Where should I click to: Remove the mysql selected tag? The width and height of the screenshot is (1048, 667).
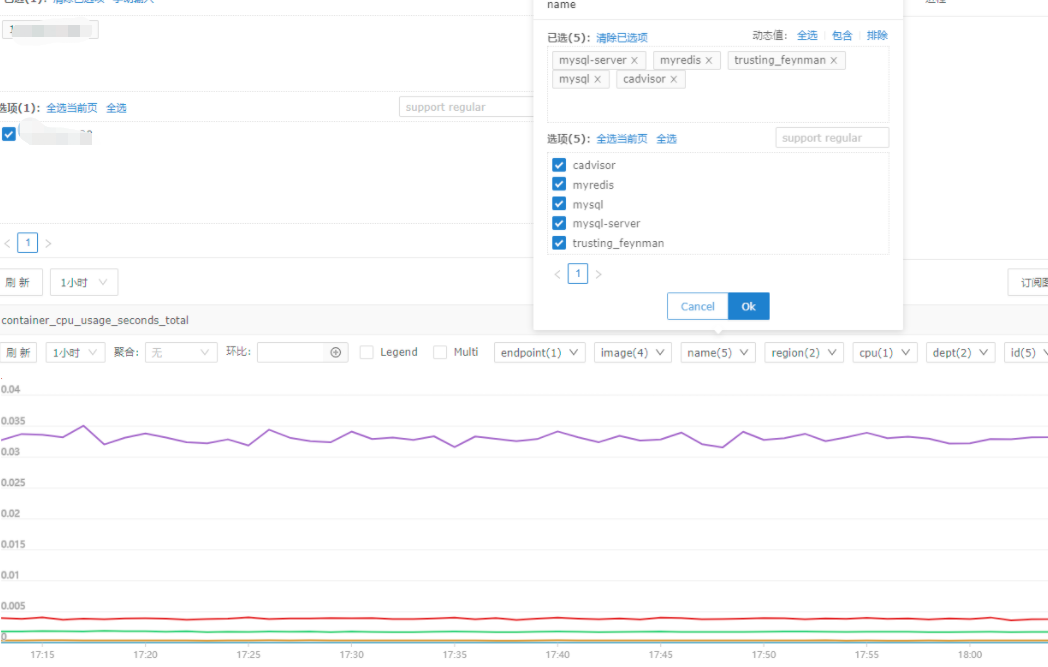pyautogui.click(x=598, y=80)
